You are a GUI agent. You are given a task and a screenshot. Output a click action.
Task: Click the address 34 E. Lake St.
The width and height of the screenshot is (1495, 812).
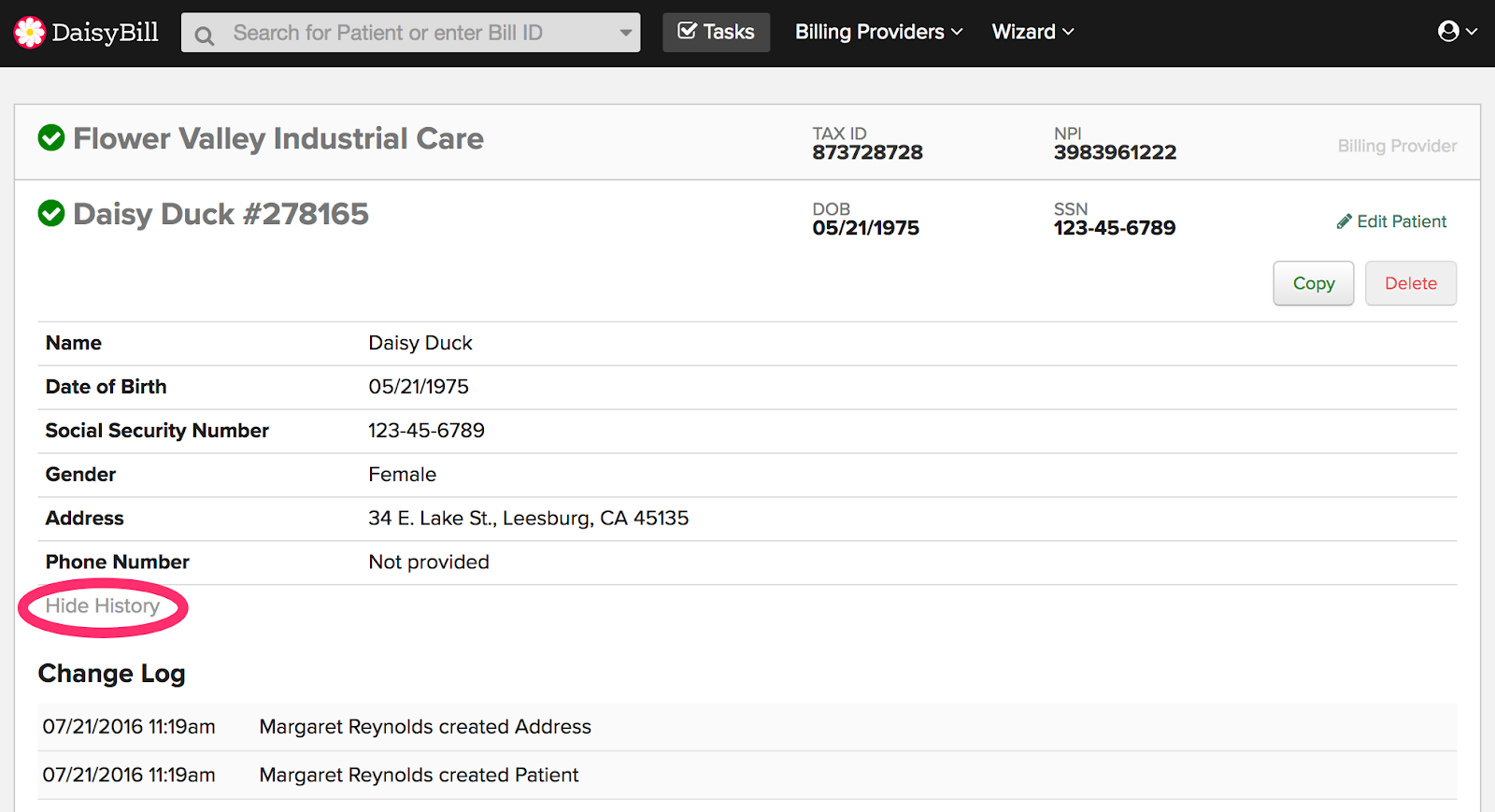point(528,519)
